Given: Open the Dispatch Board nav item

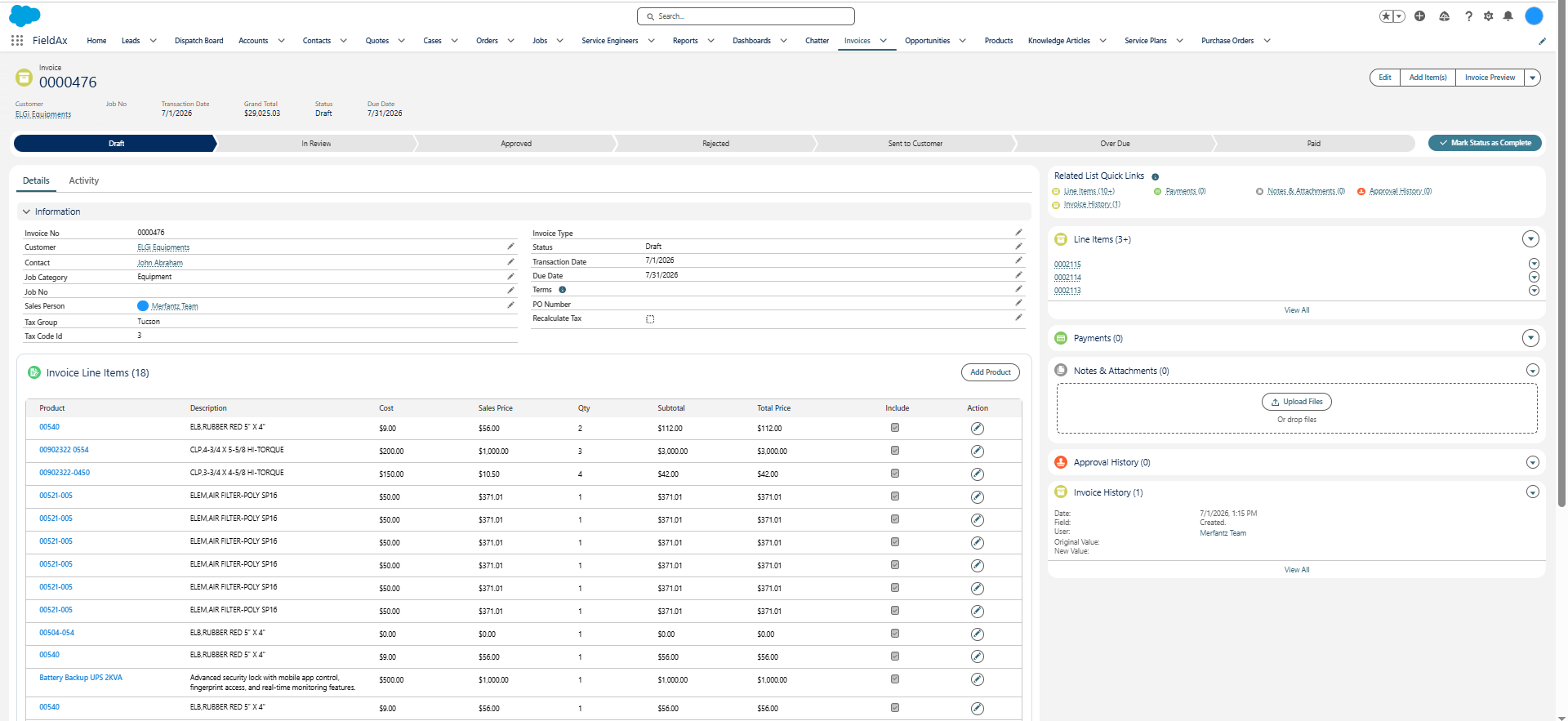Looking at the screenshot, I should (x=198, y=41).
